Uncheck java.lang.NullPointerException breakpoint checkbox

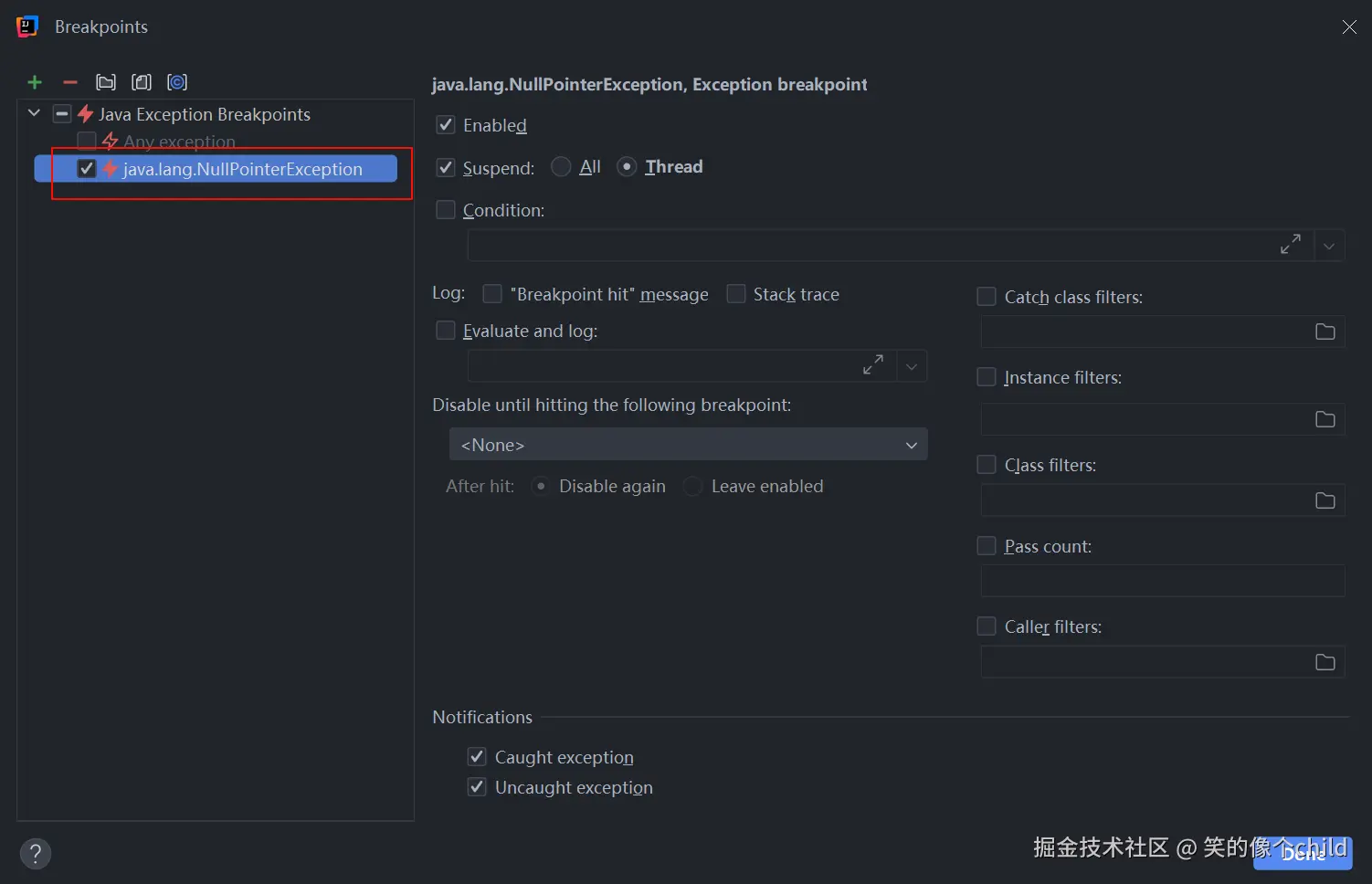(x=87, y=169)
